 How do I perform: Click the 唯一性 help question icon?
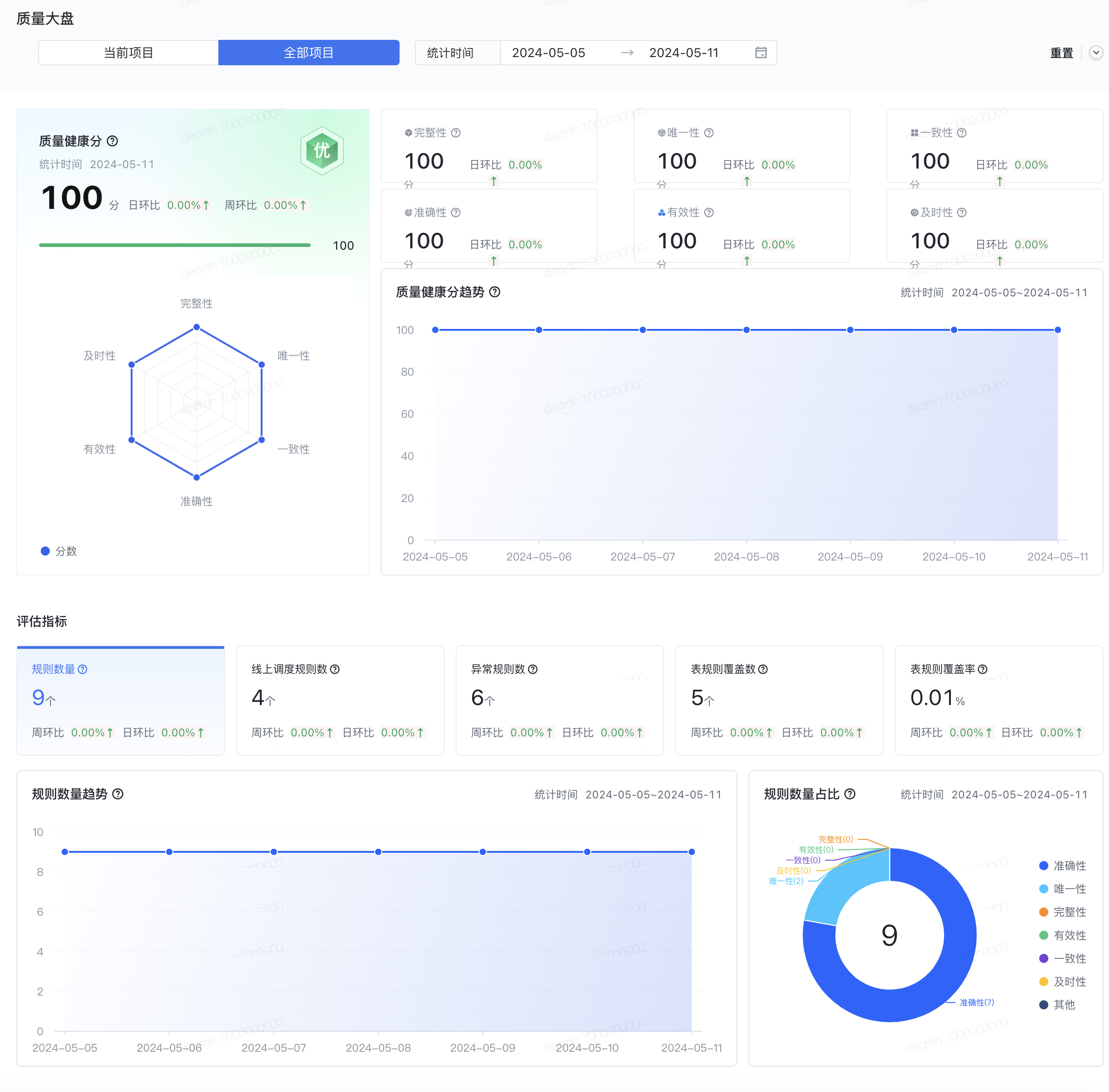click(x=709, y=133)
